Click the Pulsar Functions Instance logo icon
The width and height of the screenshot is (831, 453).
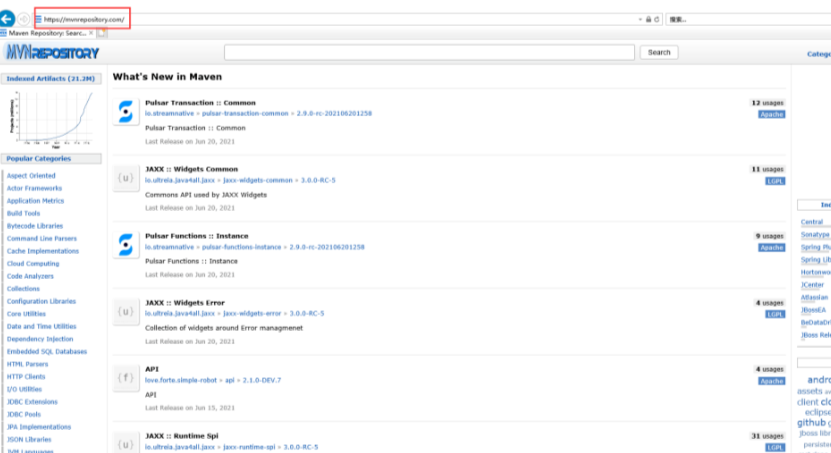[126, 245]
